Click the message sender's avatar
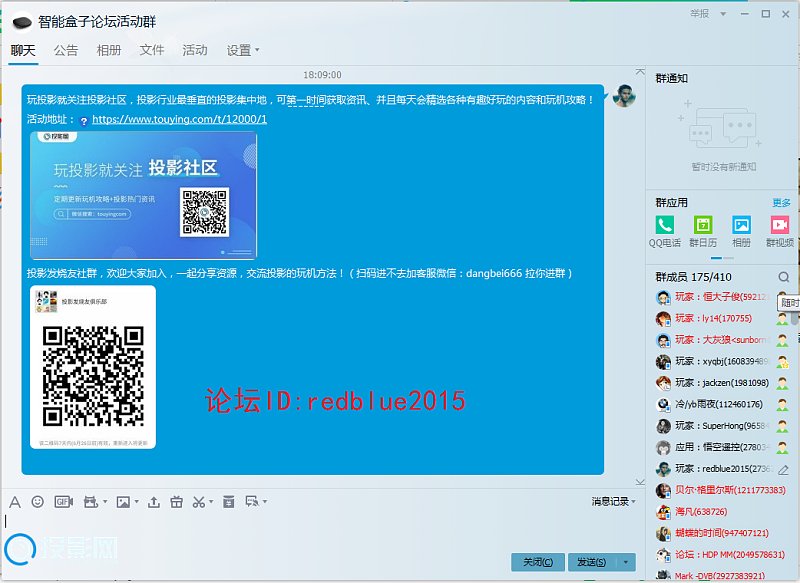 [623, 96]
